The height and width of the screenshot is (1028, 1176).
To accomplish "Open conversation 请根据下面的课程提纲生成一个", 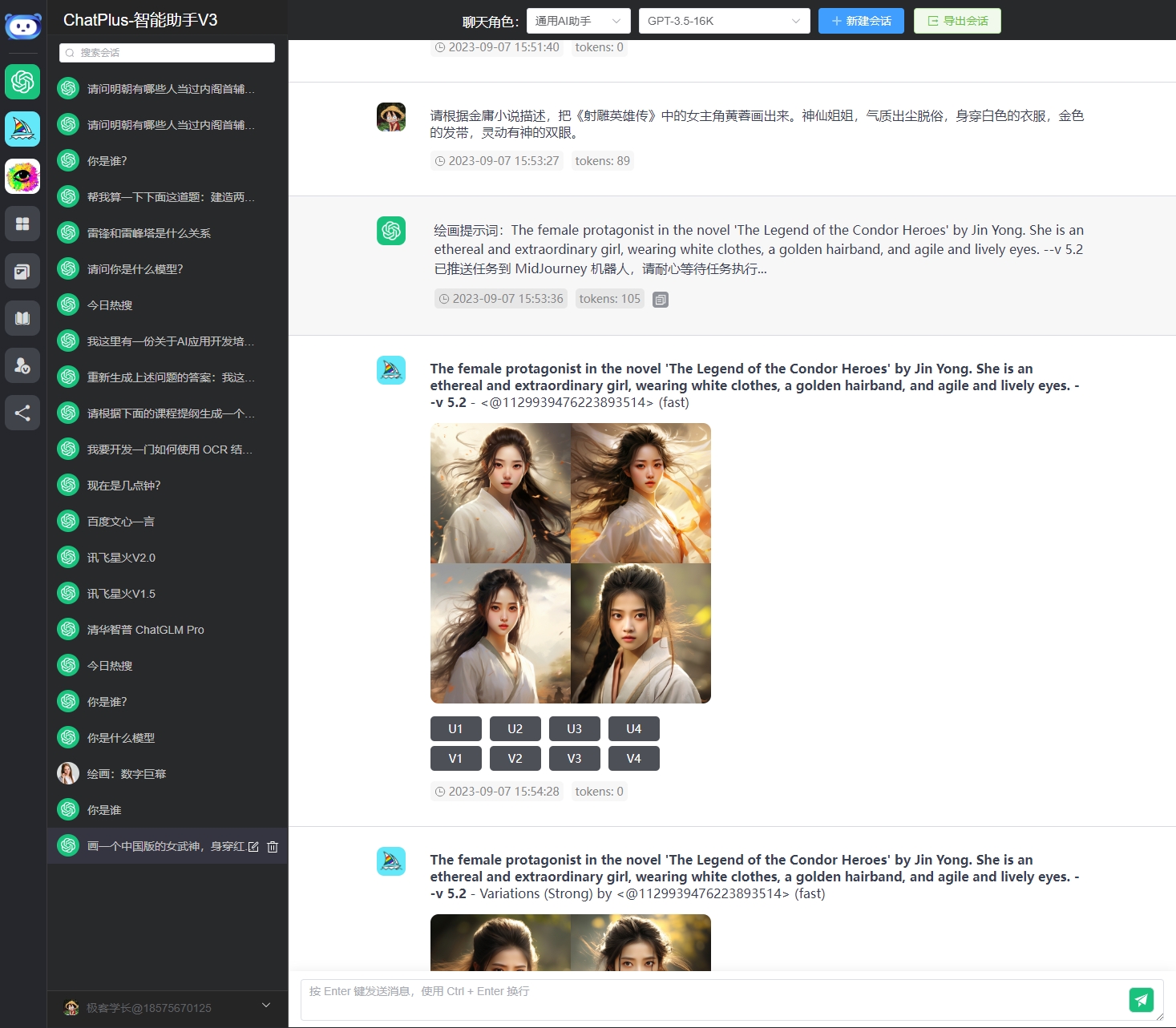I will point(167,413).
